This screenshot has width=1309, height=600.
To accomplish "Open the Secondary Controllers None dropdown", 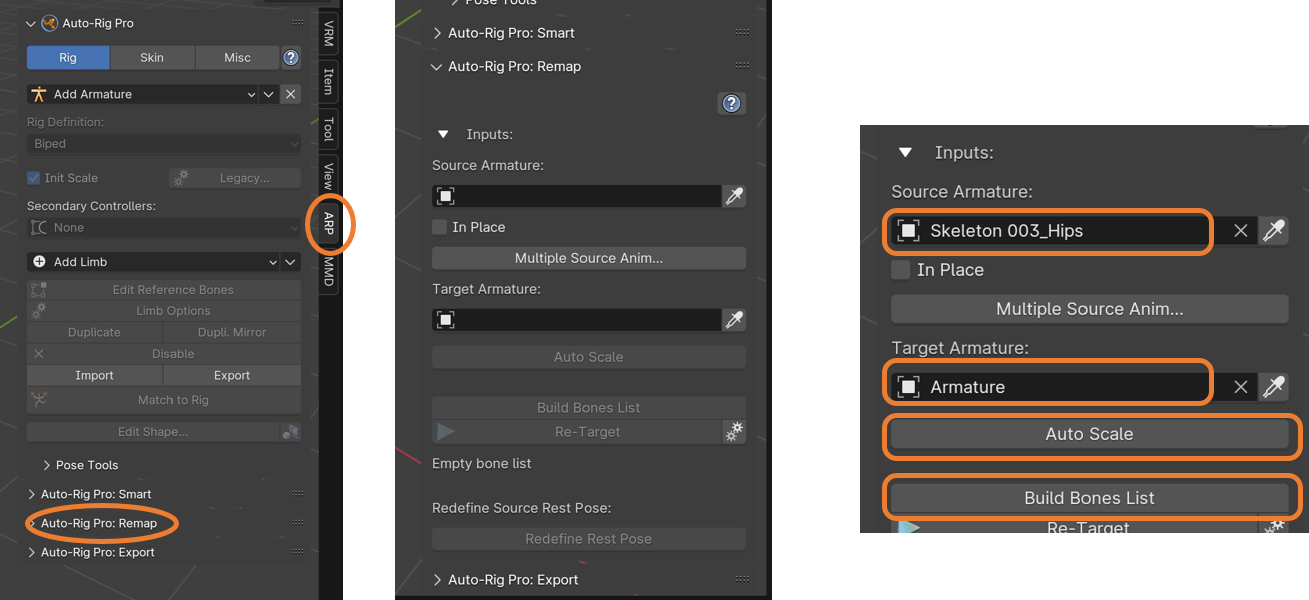I will 164,228.
